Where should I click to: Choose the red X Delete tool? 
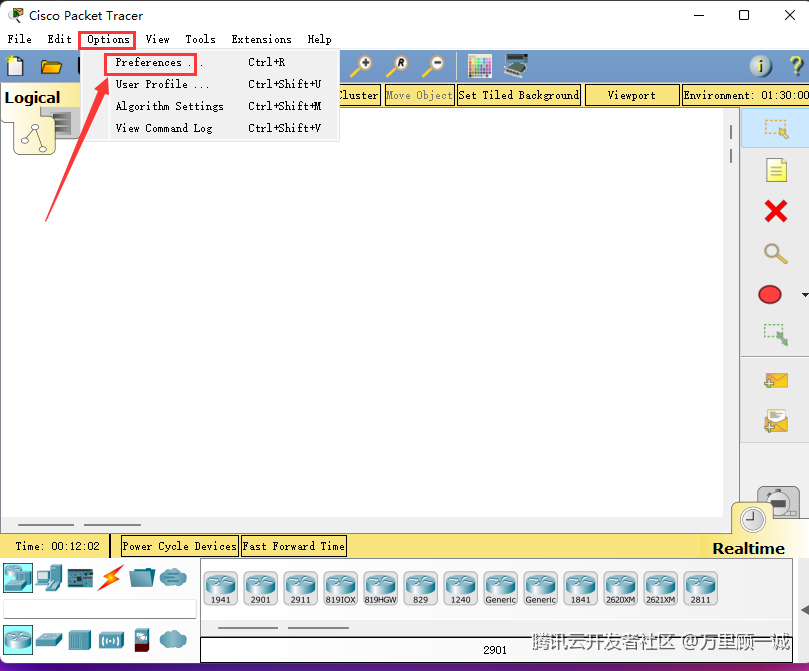tap(775, 211)
